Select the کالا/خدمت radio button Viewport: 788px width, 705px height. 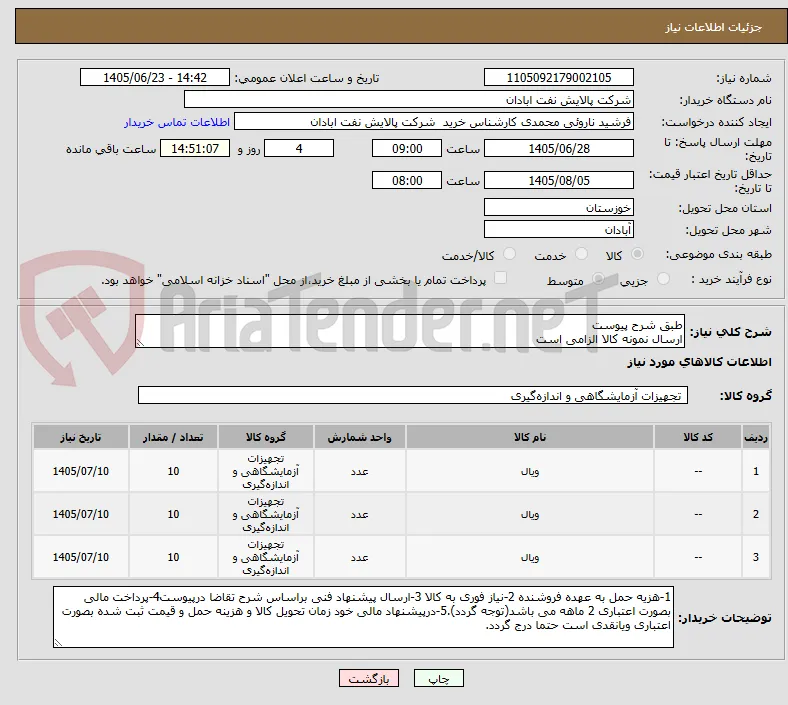pyautogui.click(x=510, y=254)
